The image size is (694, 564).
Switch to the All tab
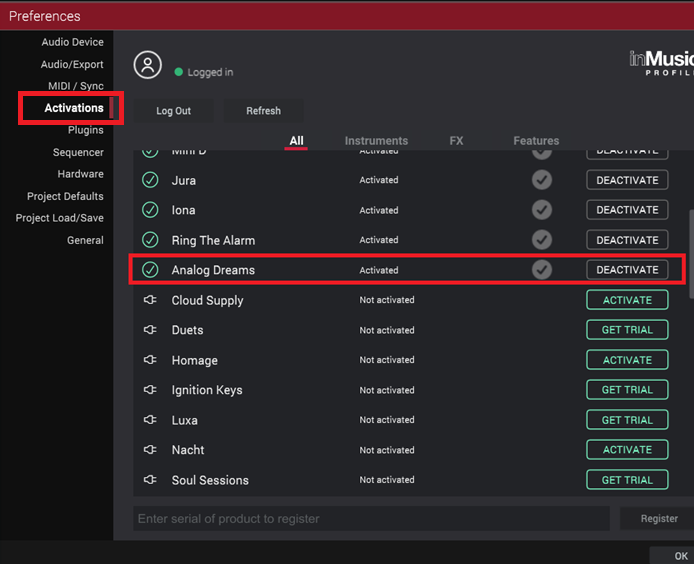[296, 141]
